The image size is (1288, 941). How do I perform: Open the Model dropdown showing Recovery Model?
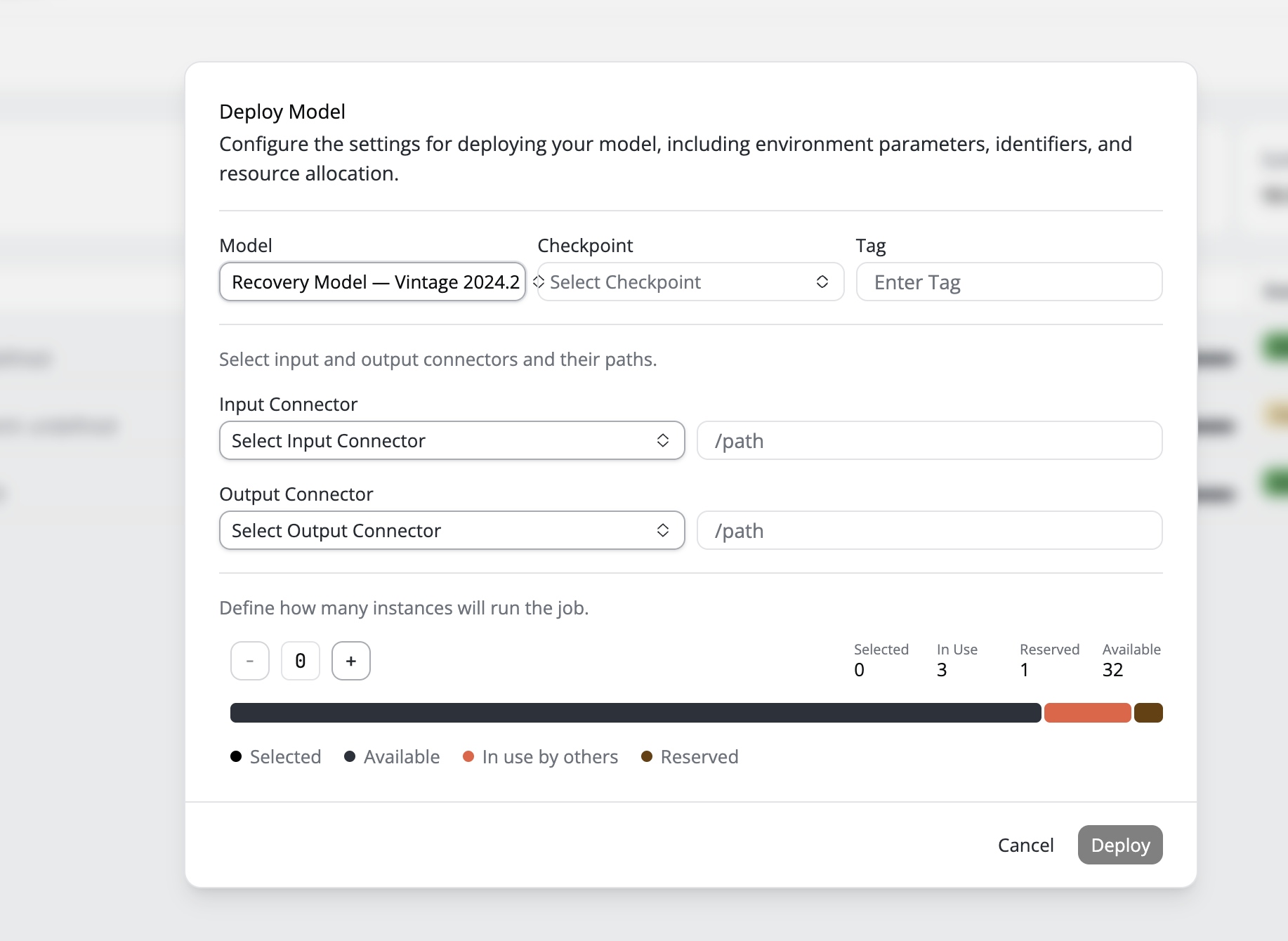coord(372,282)
